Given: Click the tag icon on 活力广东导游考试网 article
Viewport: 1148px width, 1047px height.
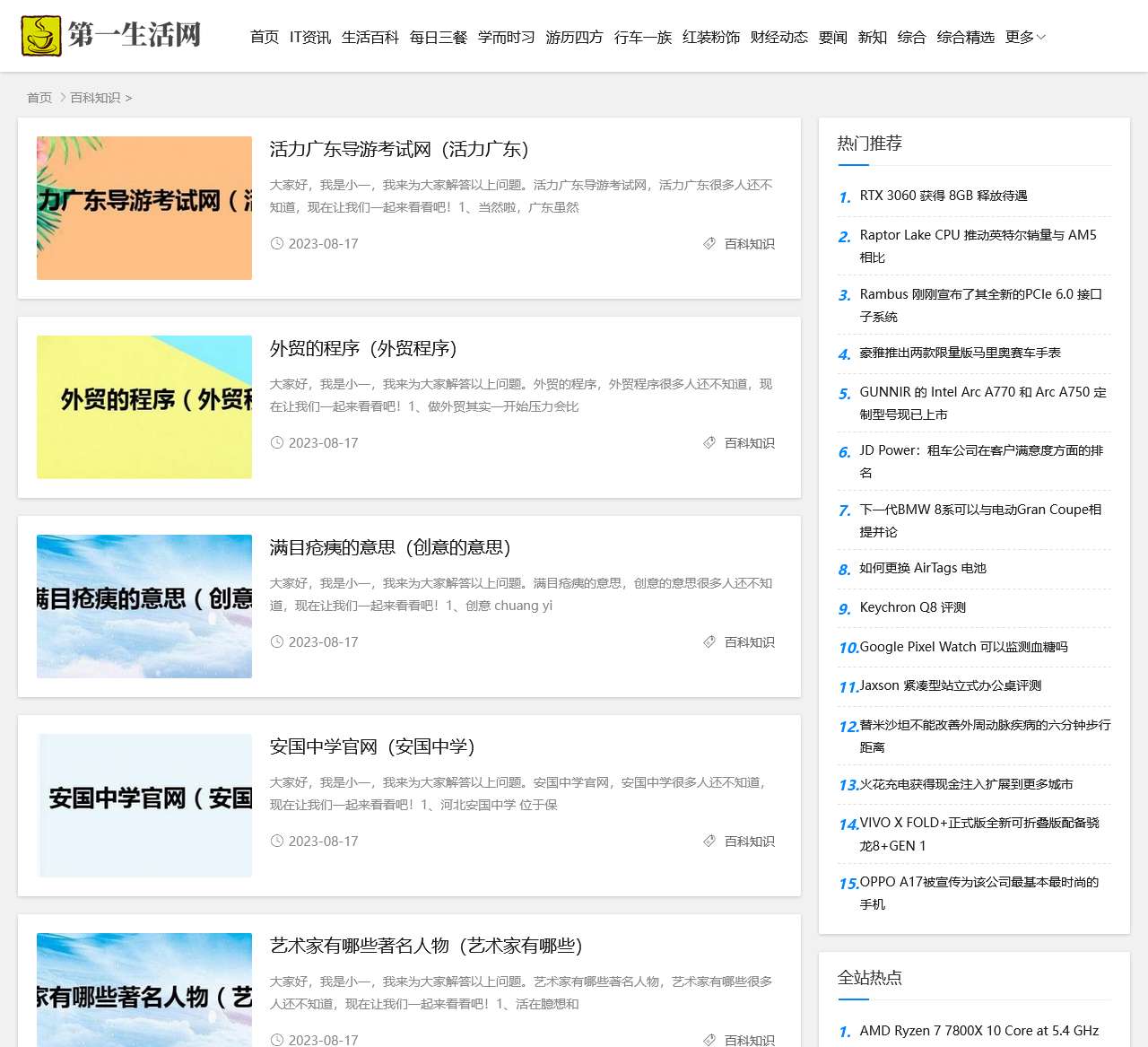Looking at the screenshot, I should [709, 243].
